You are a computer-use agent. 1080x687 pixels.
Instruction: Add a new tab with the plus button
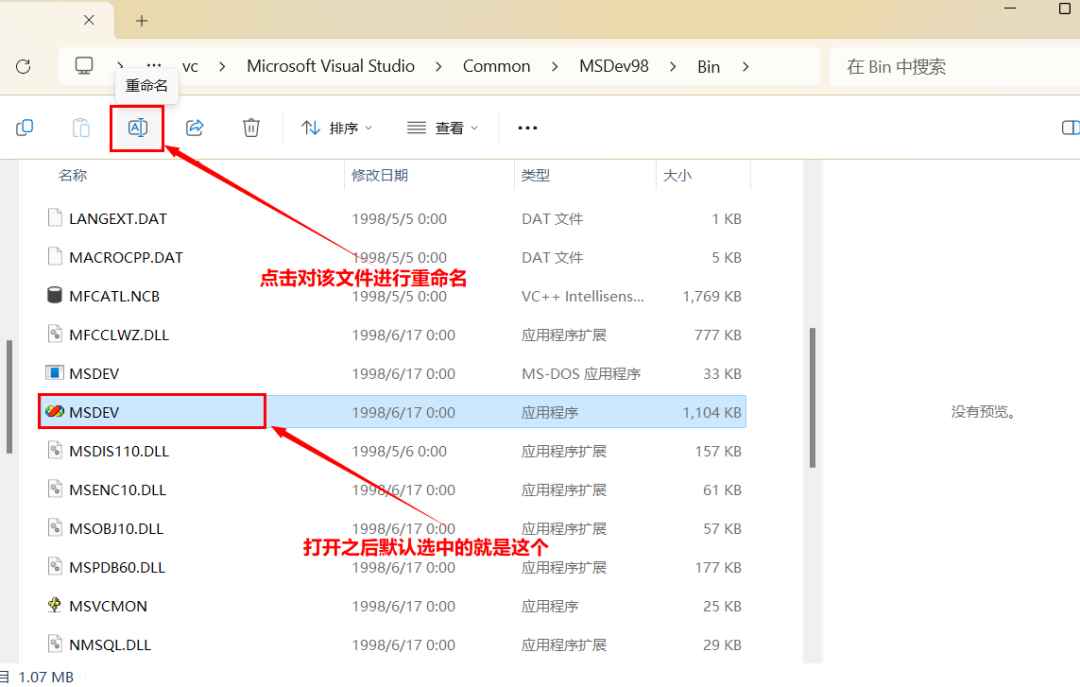point(141,21)
